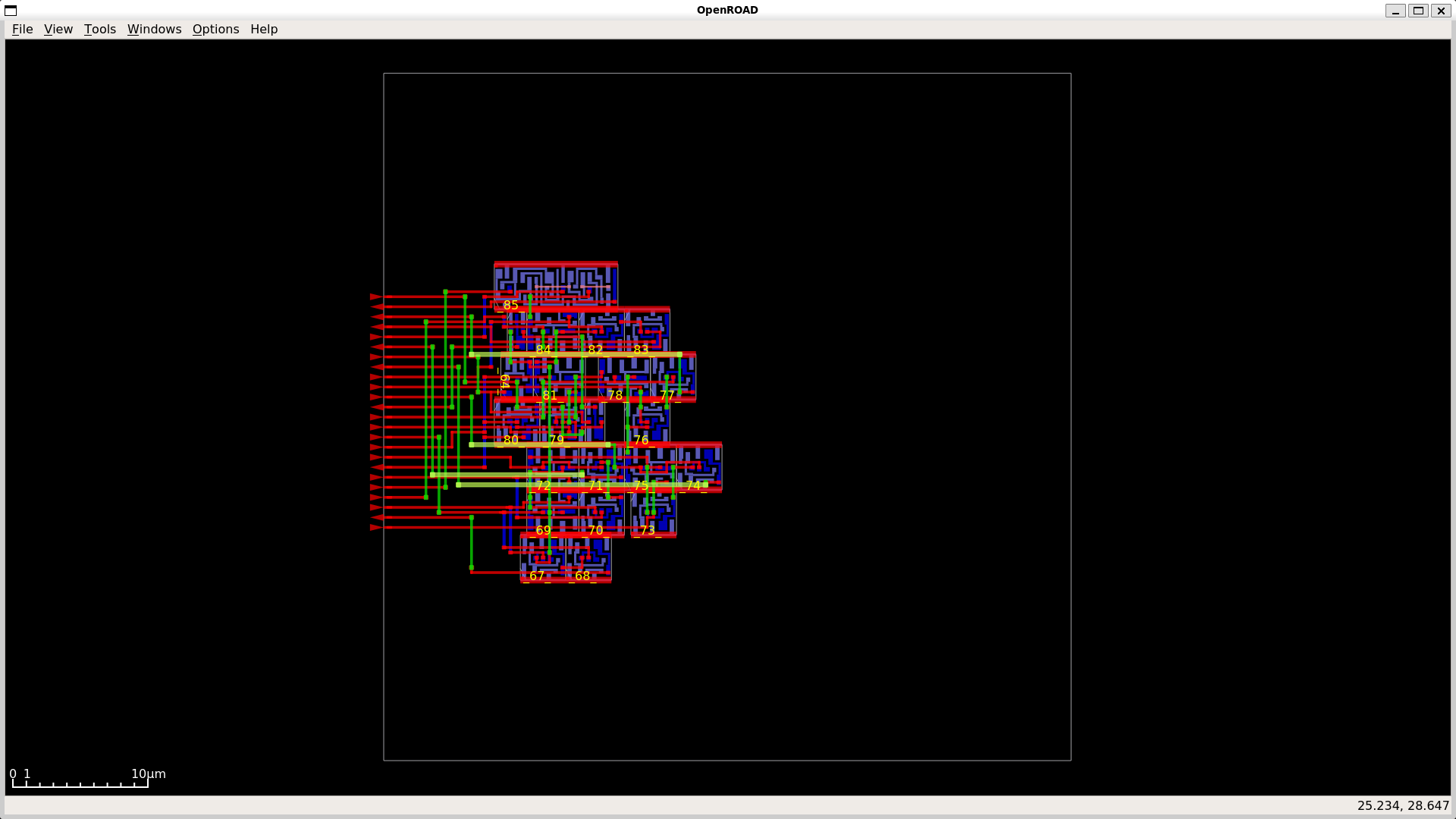Click the topmost red IO pin triangle

(x=376, y=297)
